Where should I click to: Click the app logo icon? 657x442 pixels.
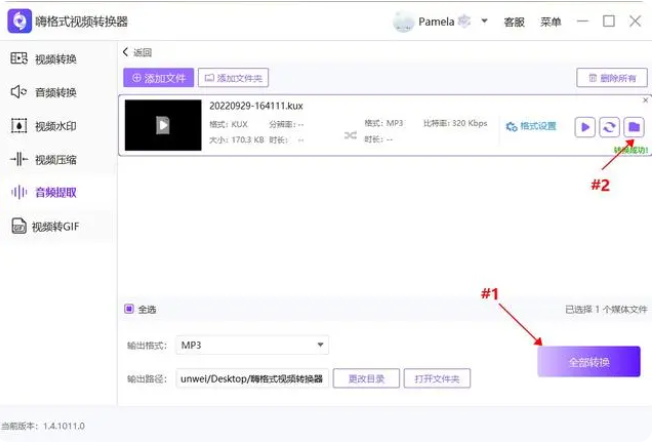19,21
